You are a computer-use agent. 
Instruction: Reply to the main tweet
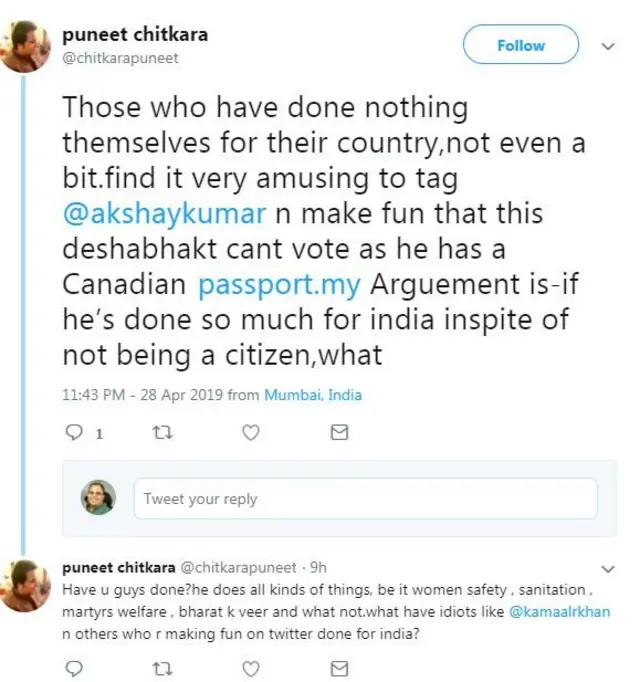[72, 433]
